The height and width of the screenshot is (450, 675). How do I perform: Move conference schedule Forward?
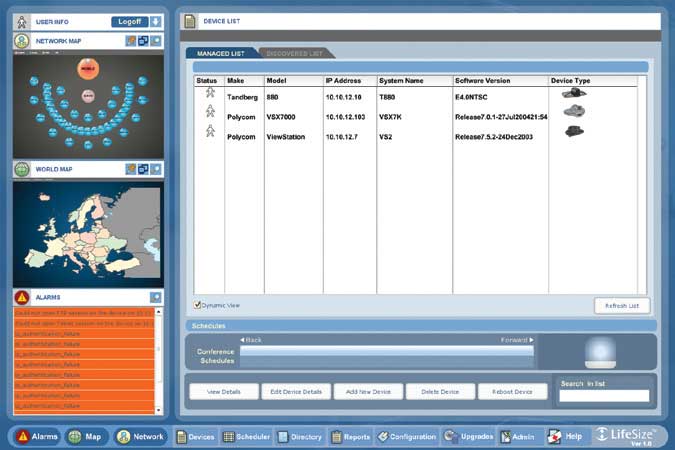pos(517,340)
